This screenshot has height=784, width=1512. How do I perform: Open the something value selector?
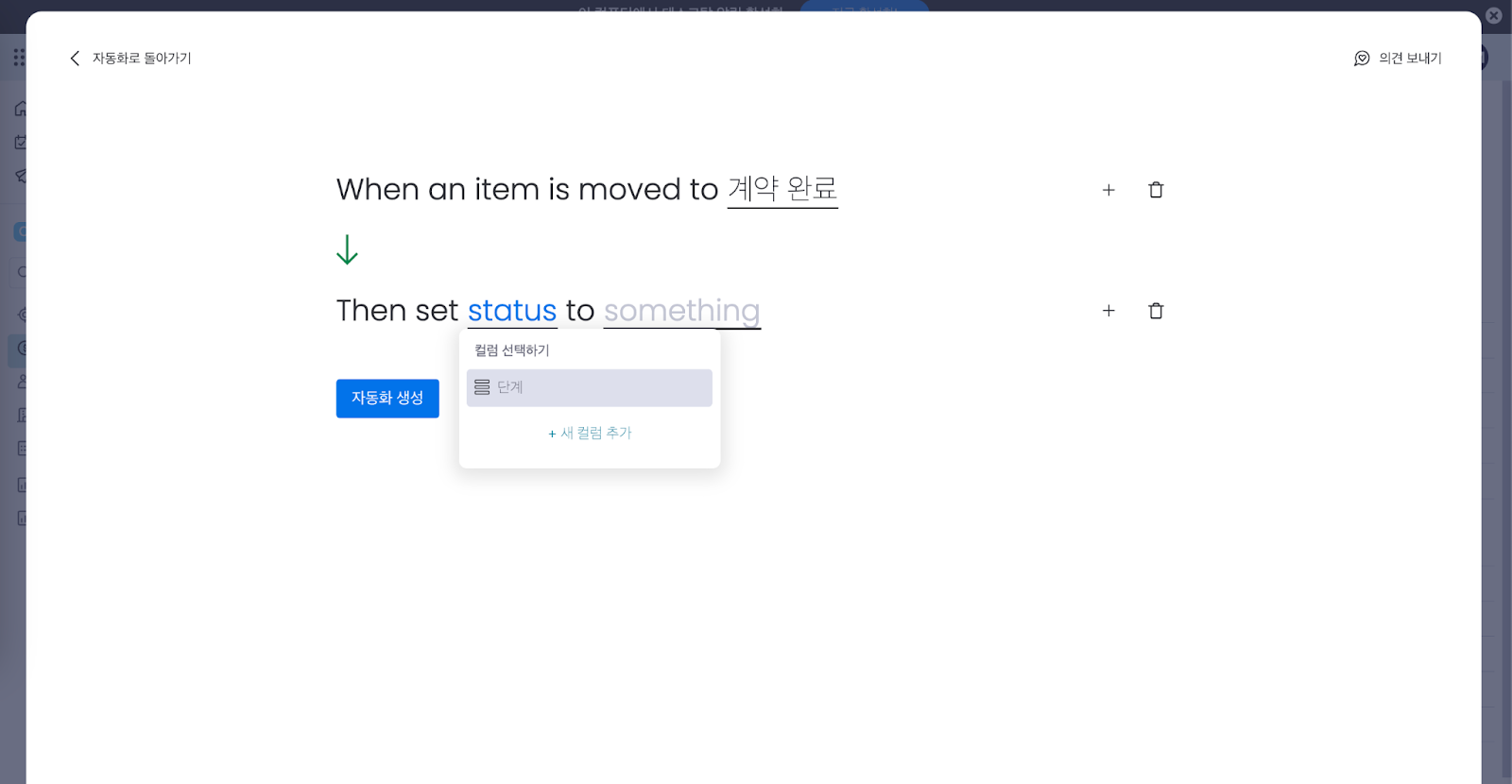(x=682, y=311)
